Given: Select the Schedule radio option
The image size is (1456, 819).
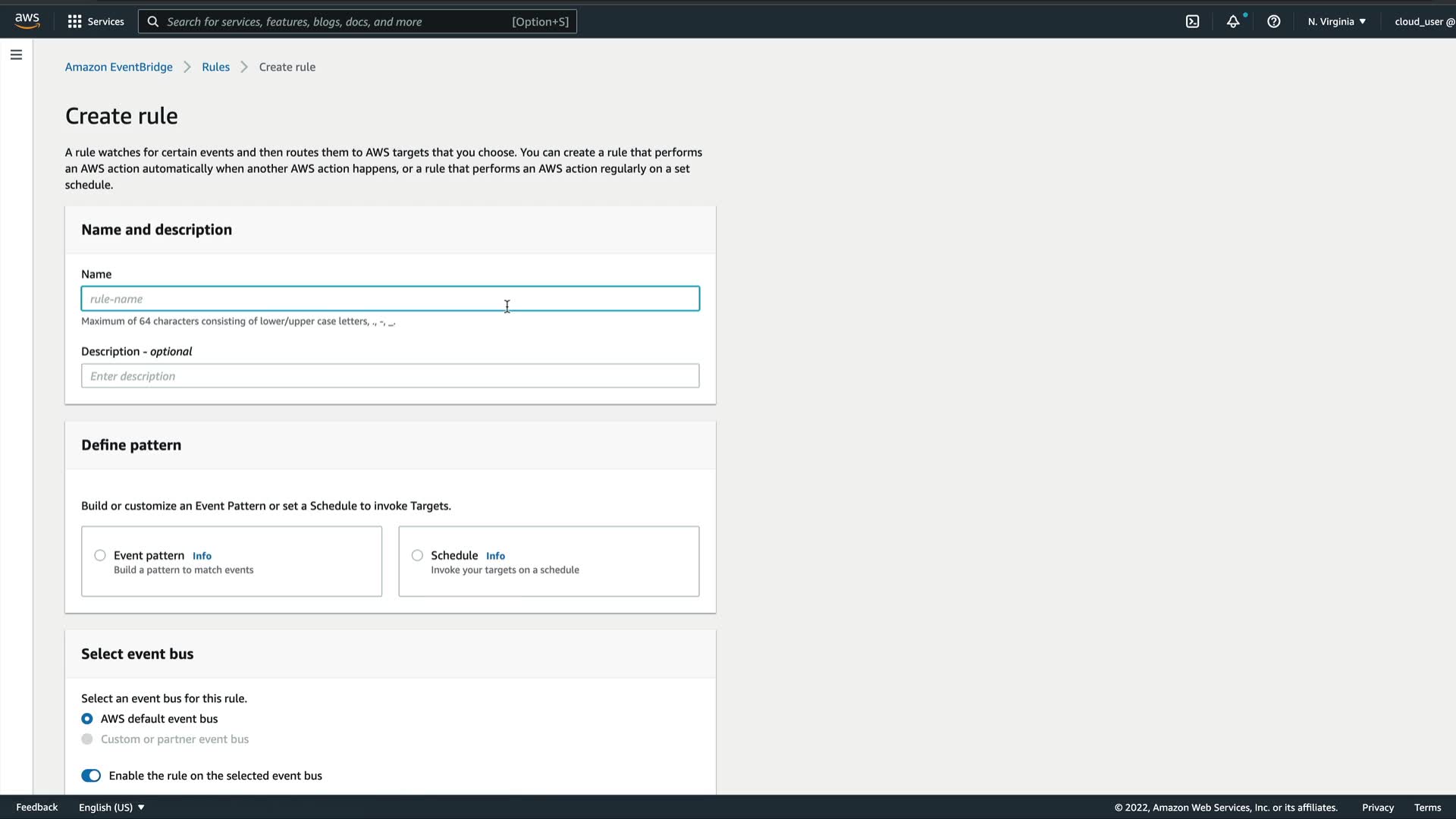Looking at the screenshot, I should (417, 555).
